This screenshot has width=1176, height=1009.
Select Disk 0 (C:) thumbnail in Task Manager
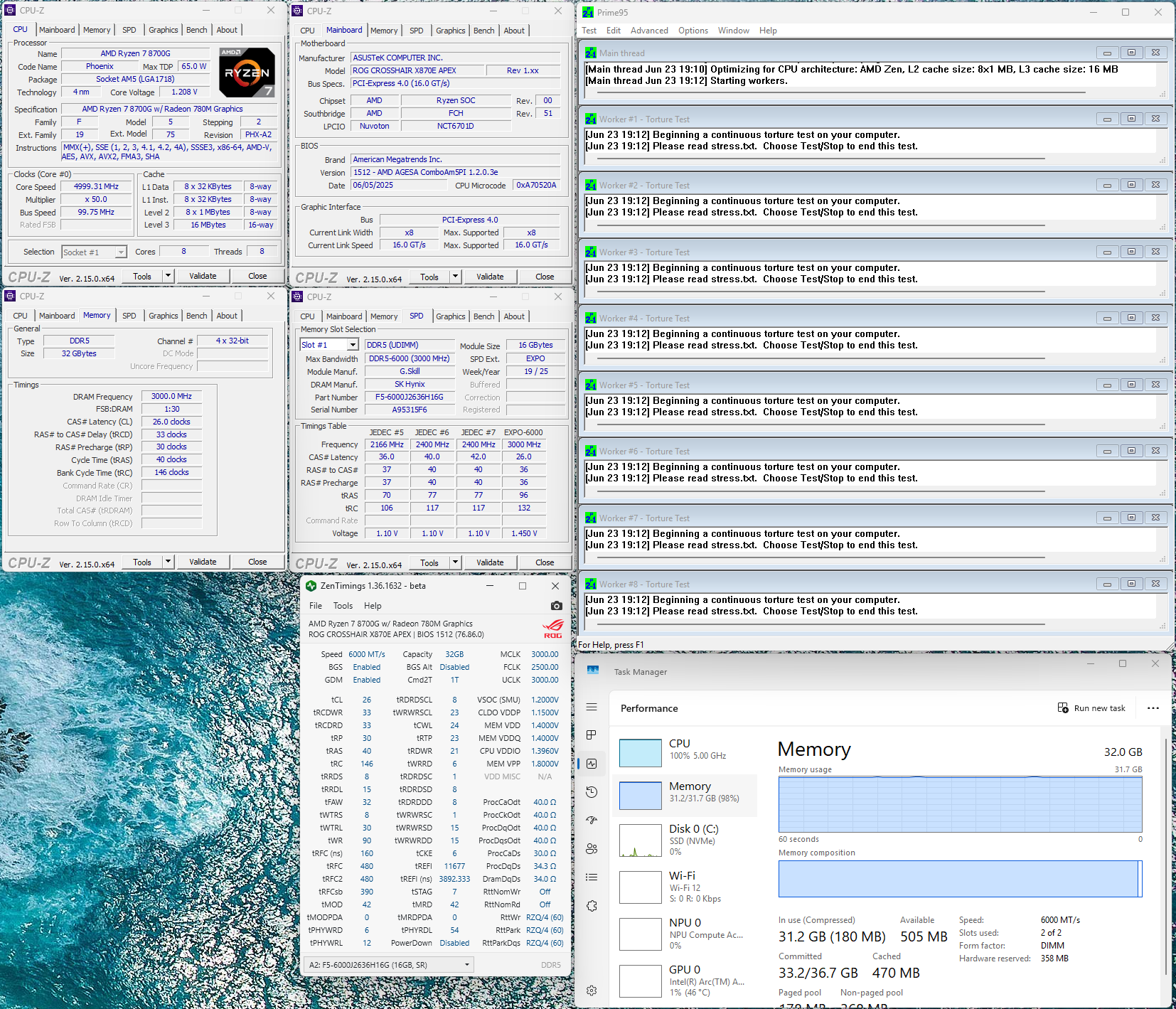coord(641,840)
